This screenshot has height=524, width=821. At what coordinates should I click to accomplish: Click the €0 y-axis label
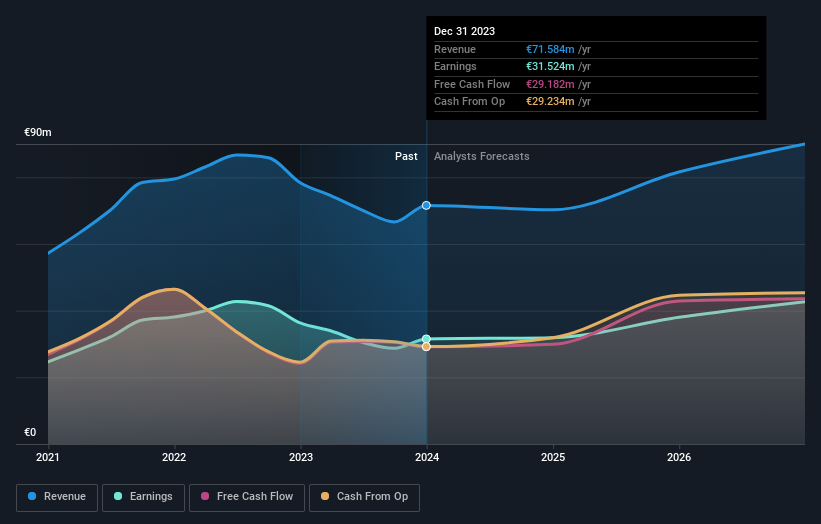30,432
